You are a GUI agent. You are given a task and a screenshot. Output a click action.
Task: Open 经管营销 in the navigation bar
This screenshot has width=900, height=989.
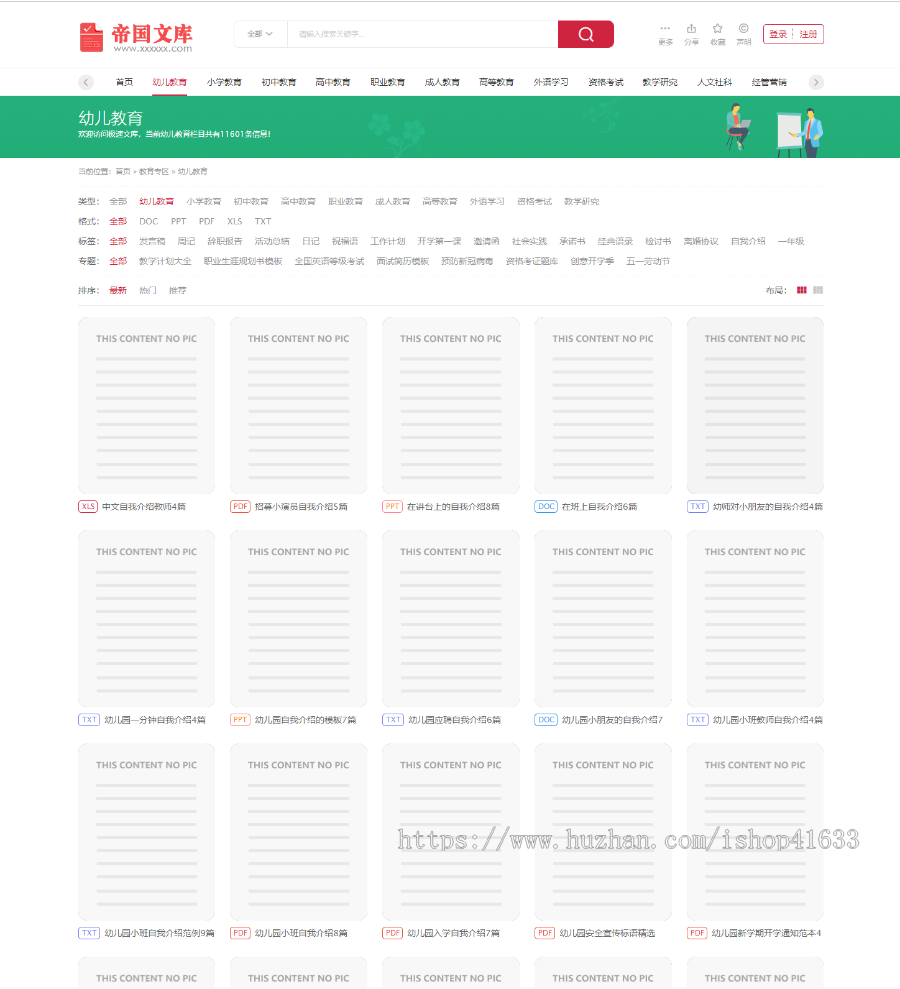pyautogui.click(x=769, y=82)
